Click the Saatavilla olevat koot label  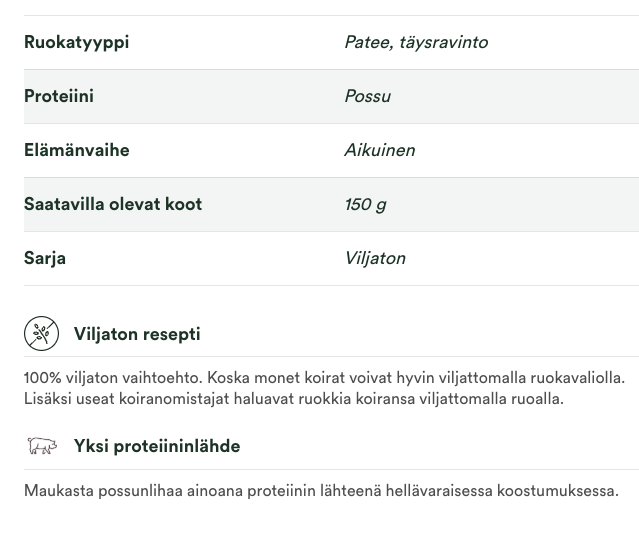coord(113,205)
